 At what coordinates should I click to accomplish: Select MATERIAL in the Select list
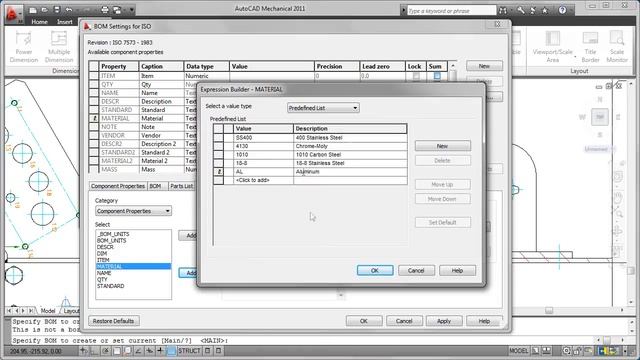[133, 267]
